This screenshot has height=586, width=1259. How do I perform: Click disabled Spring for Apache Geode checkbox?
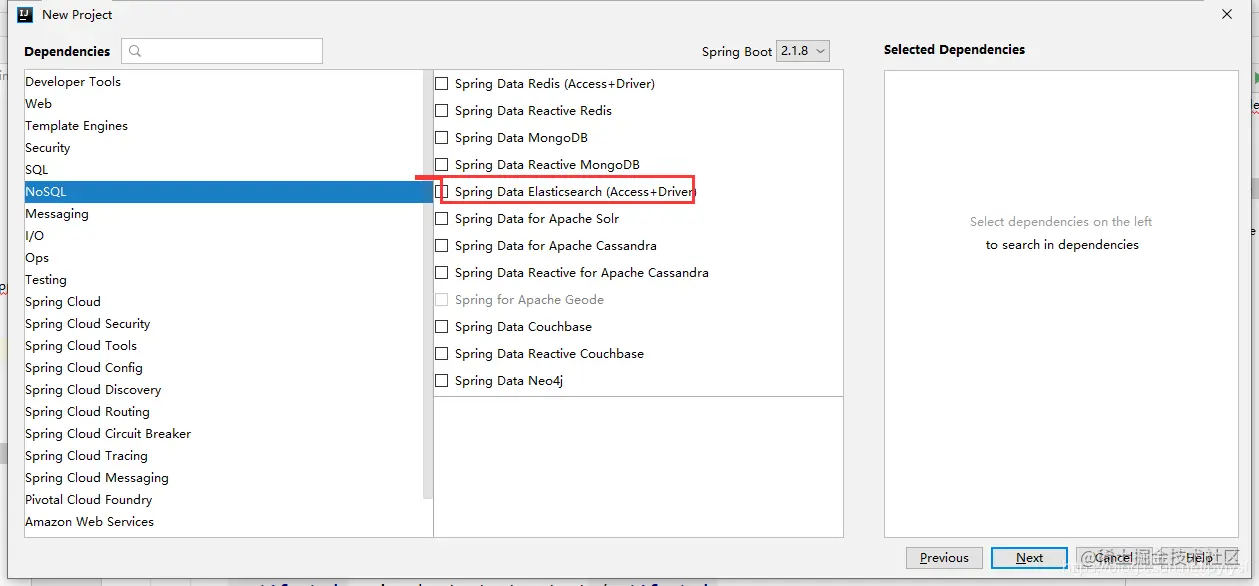[x=441, y=300]
